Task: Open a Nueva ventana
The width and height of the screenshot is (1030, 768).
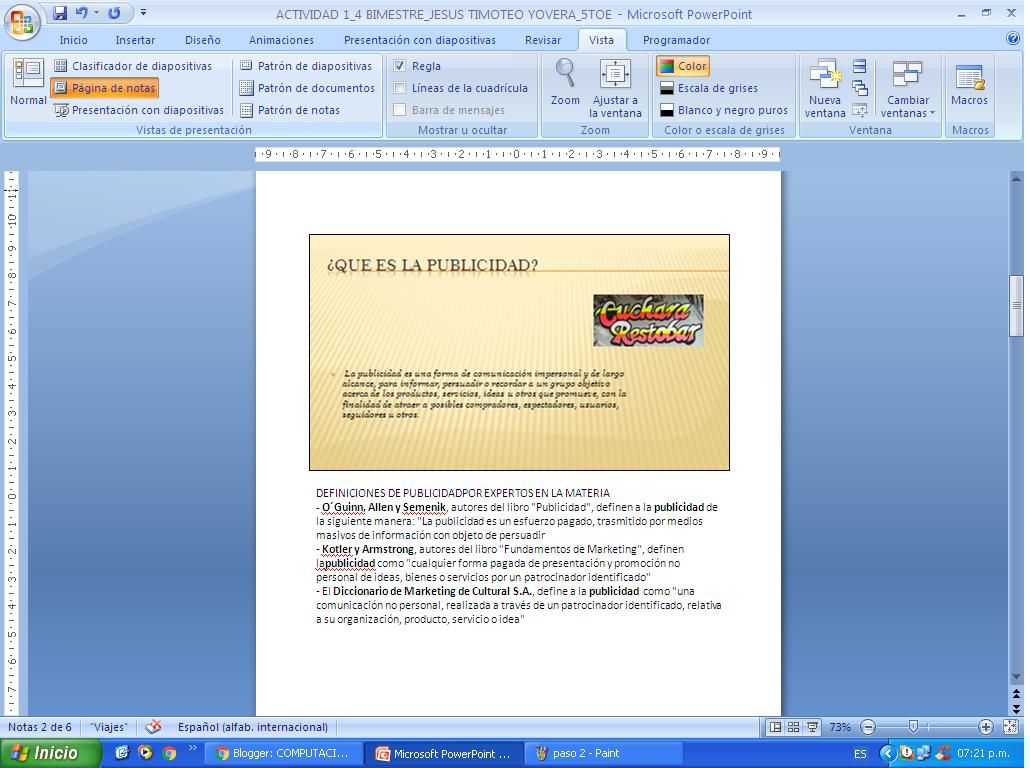Action: pyautogui.click(x=825, y=88)
